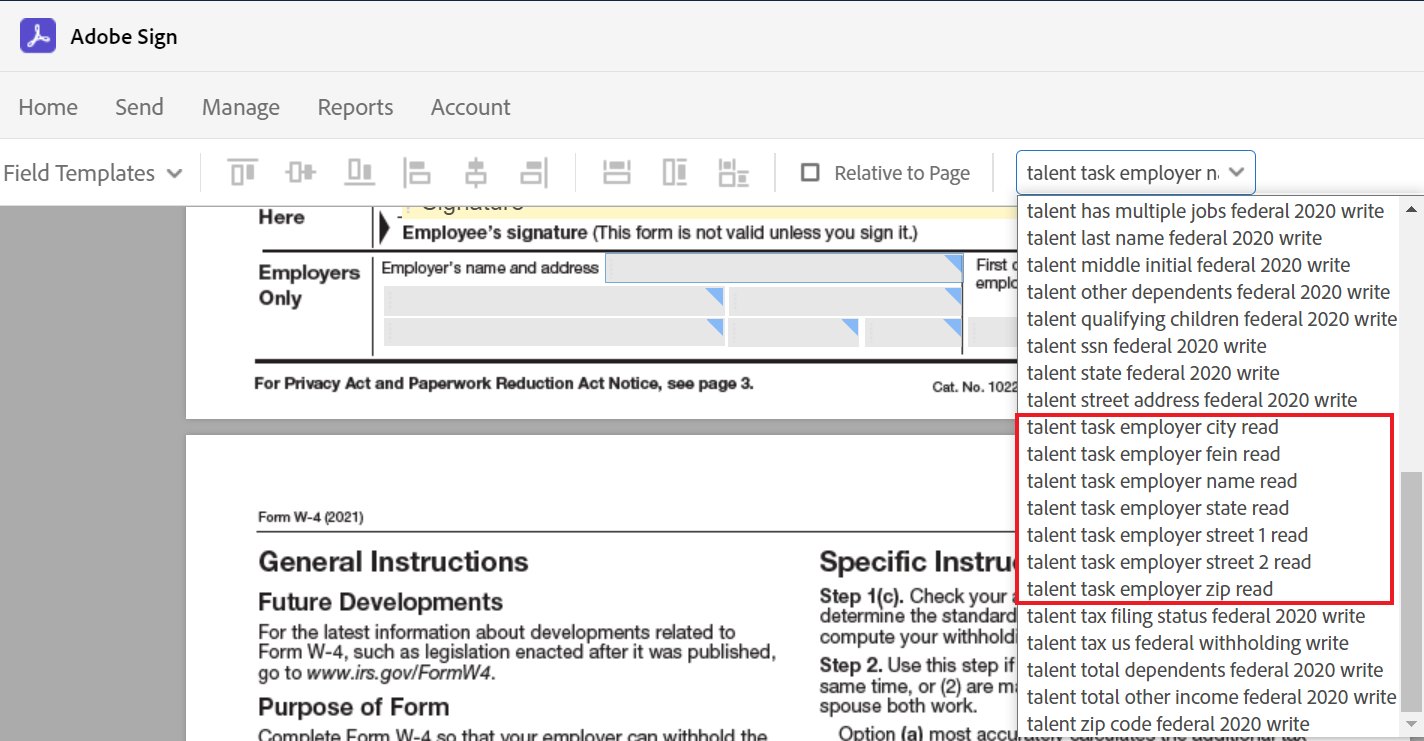
Task: Click the dropdown list scrollbar down arrow
Action: (x=1412, y=723)
